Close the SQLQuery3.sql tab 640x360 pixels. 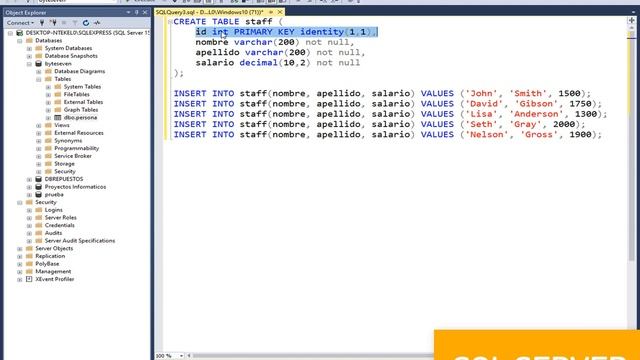tap(280, 12)
